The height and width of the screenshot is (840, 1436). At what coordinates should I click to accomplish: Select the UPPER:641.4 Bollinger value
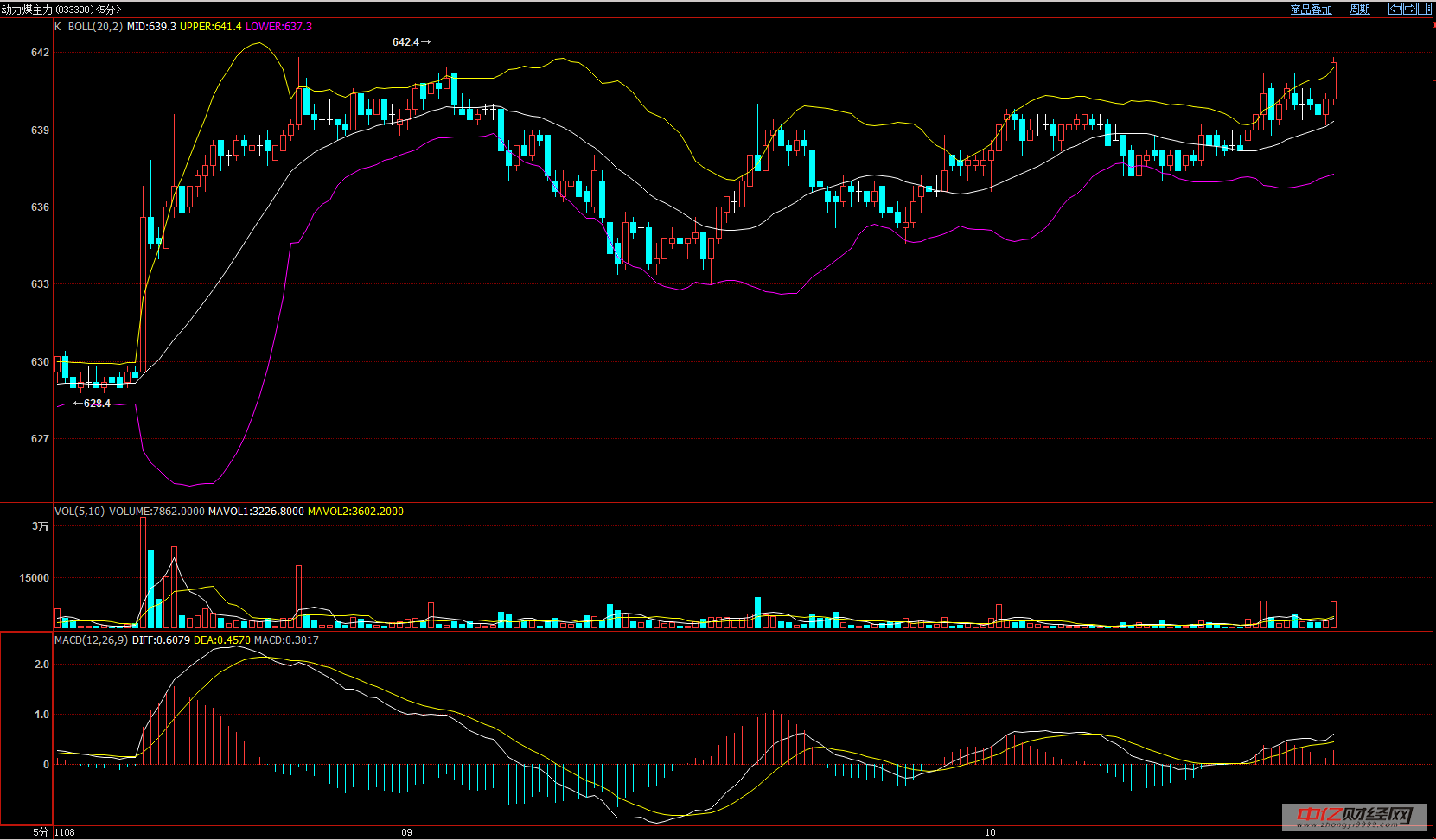pyautogui.click(x=211, y=27)
